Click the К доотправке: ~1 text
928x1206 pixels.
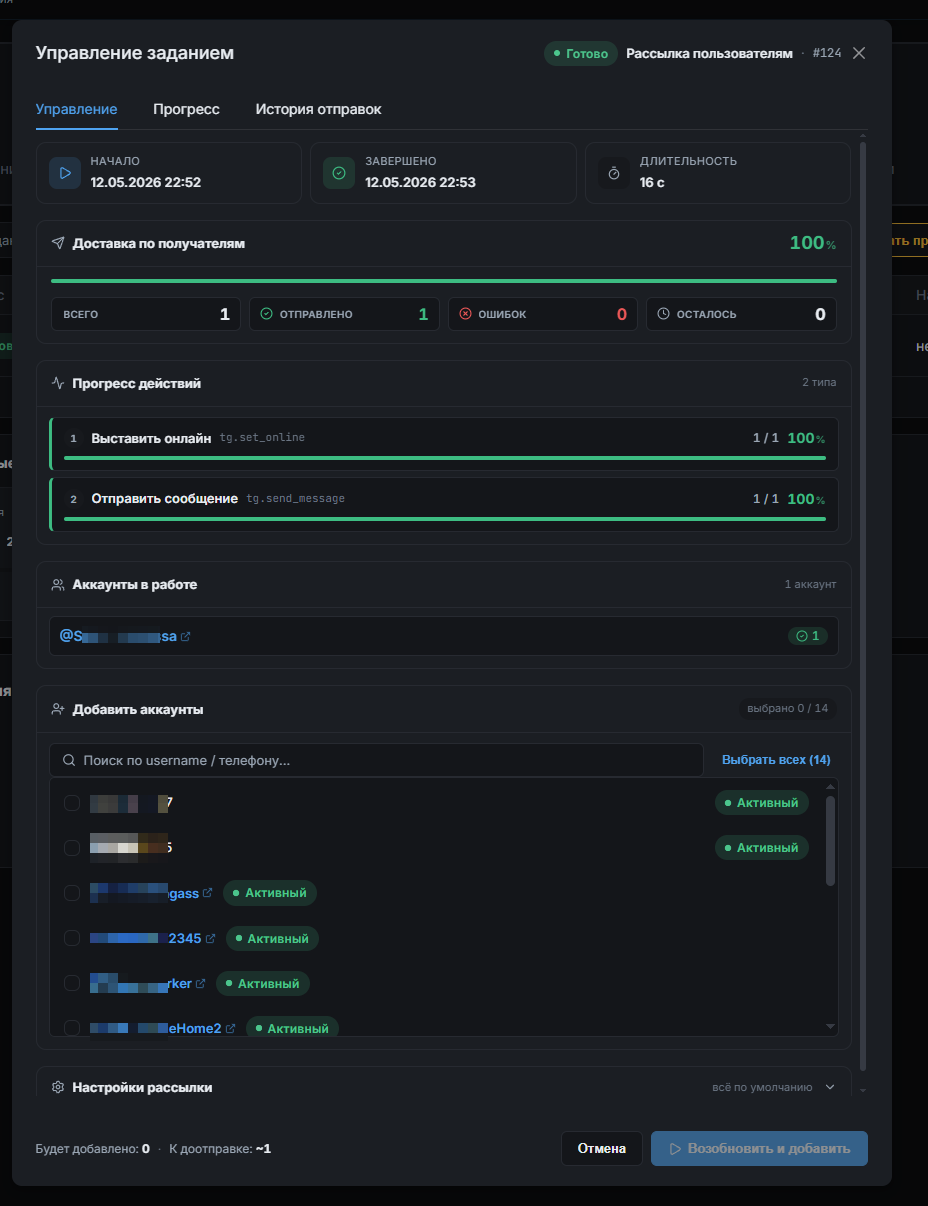(220, 1149)
